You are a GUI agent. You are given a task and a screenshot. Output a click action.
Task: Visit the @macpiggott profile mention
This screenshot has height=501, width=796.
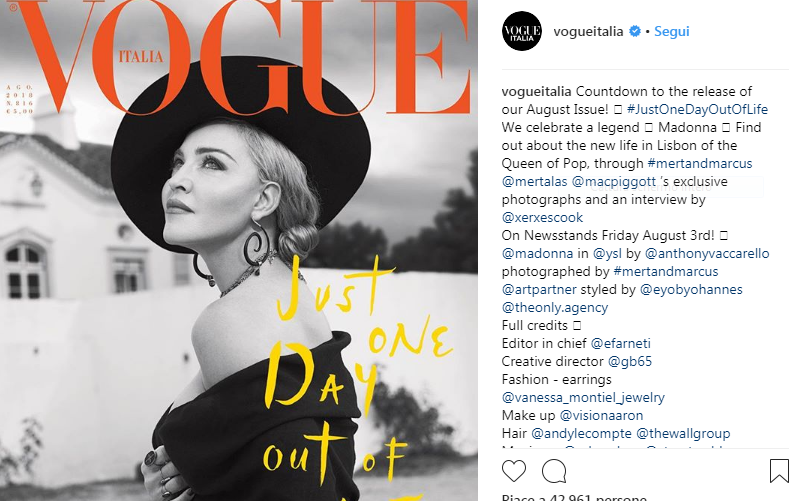point(614,181)
